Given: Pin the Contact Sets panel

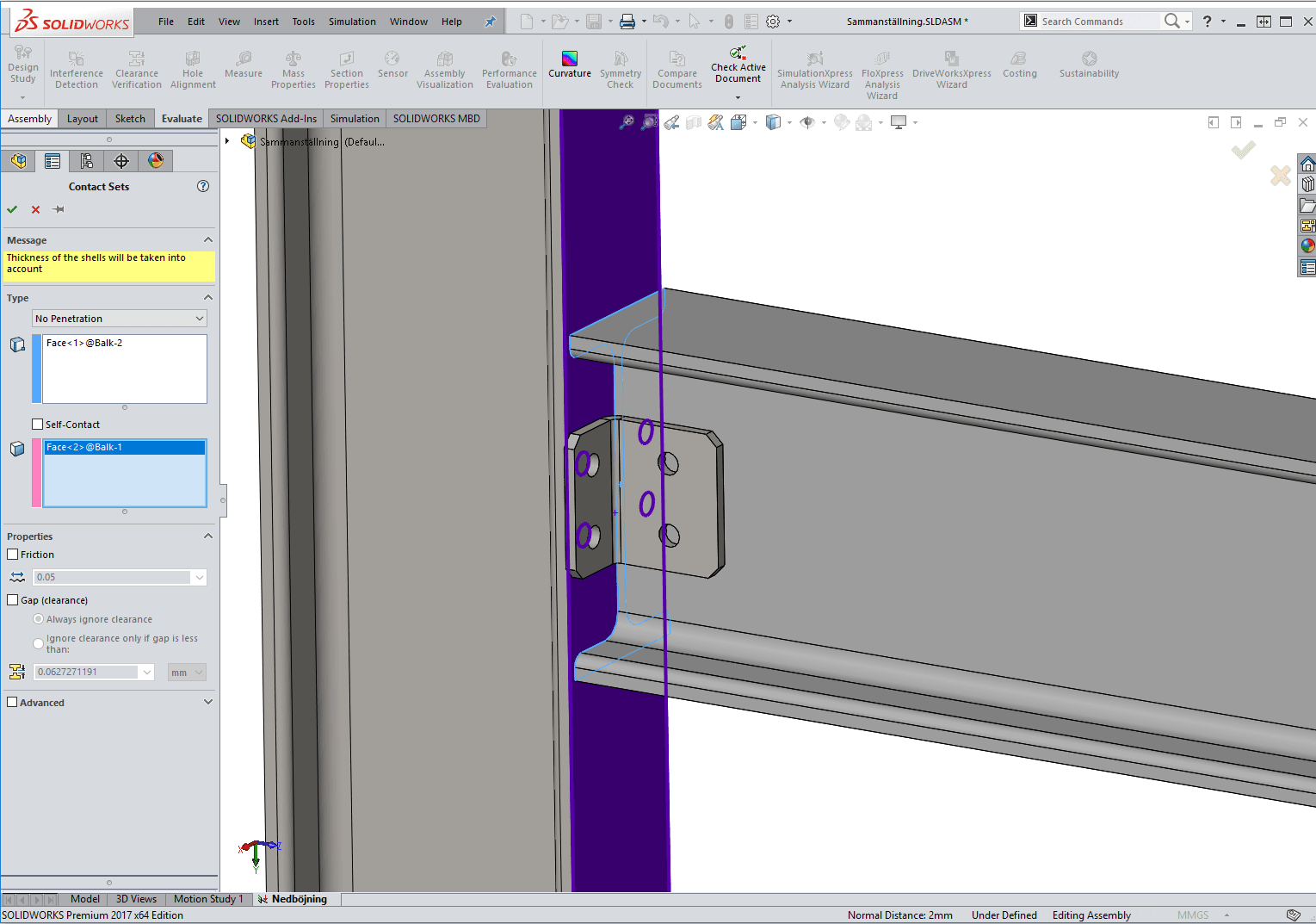Looking at the screenshot, I should [x=59, y=209].
